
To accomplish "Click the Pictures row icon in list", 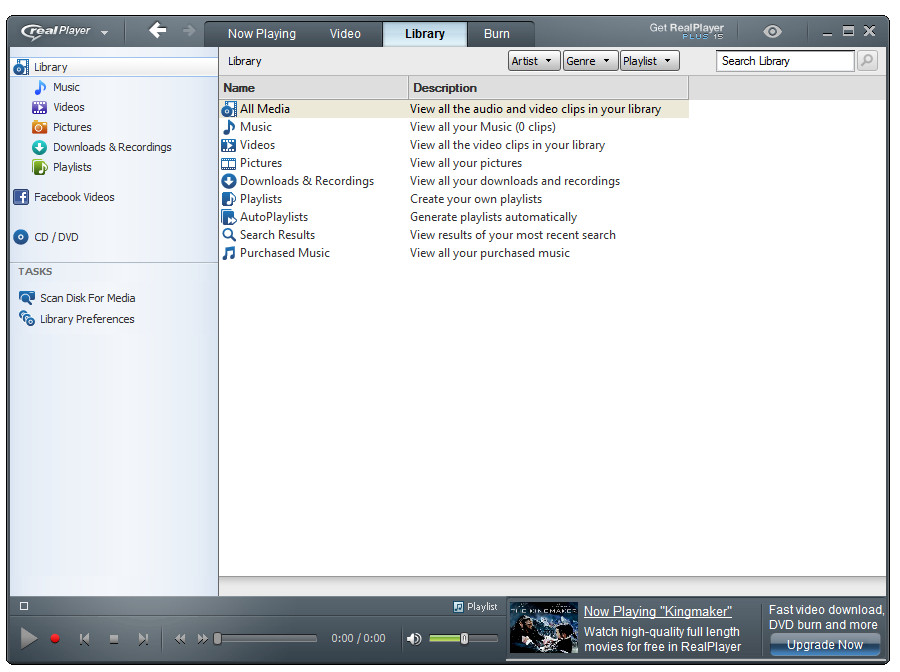I will pyautogui.click(x=229, y=164).
